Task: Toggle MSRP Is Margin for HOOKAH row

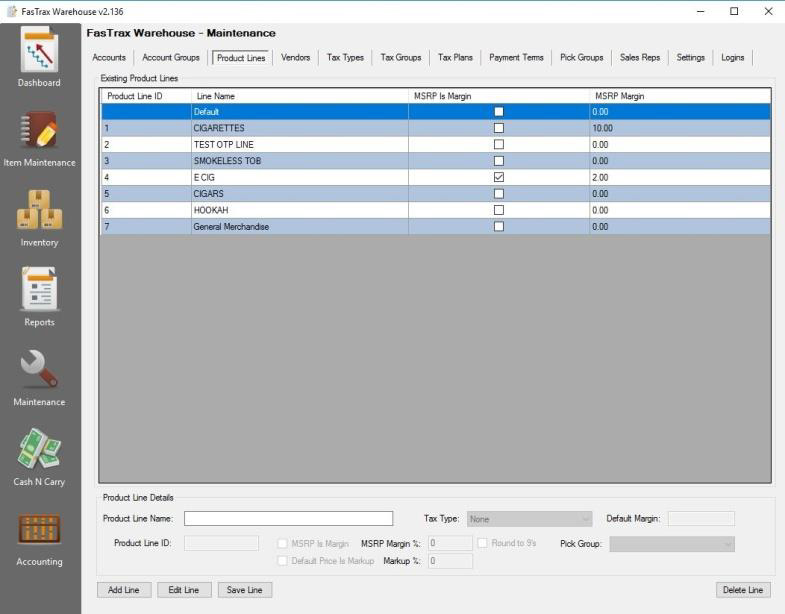Action: [x=499, y=210]
